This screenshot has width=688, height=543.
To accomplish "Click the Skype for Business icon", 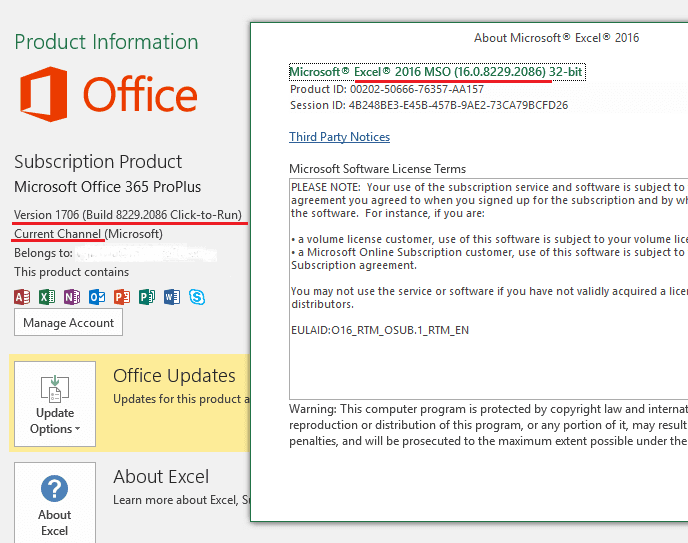I will point(197,297).
